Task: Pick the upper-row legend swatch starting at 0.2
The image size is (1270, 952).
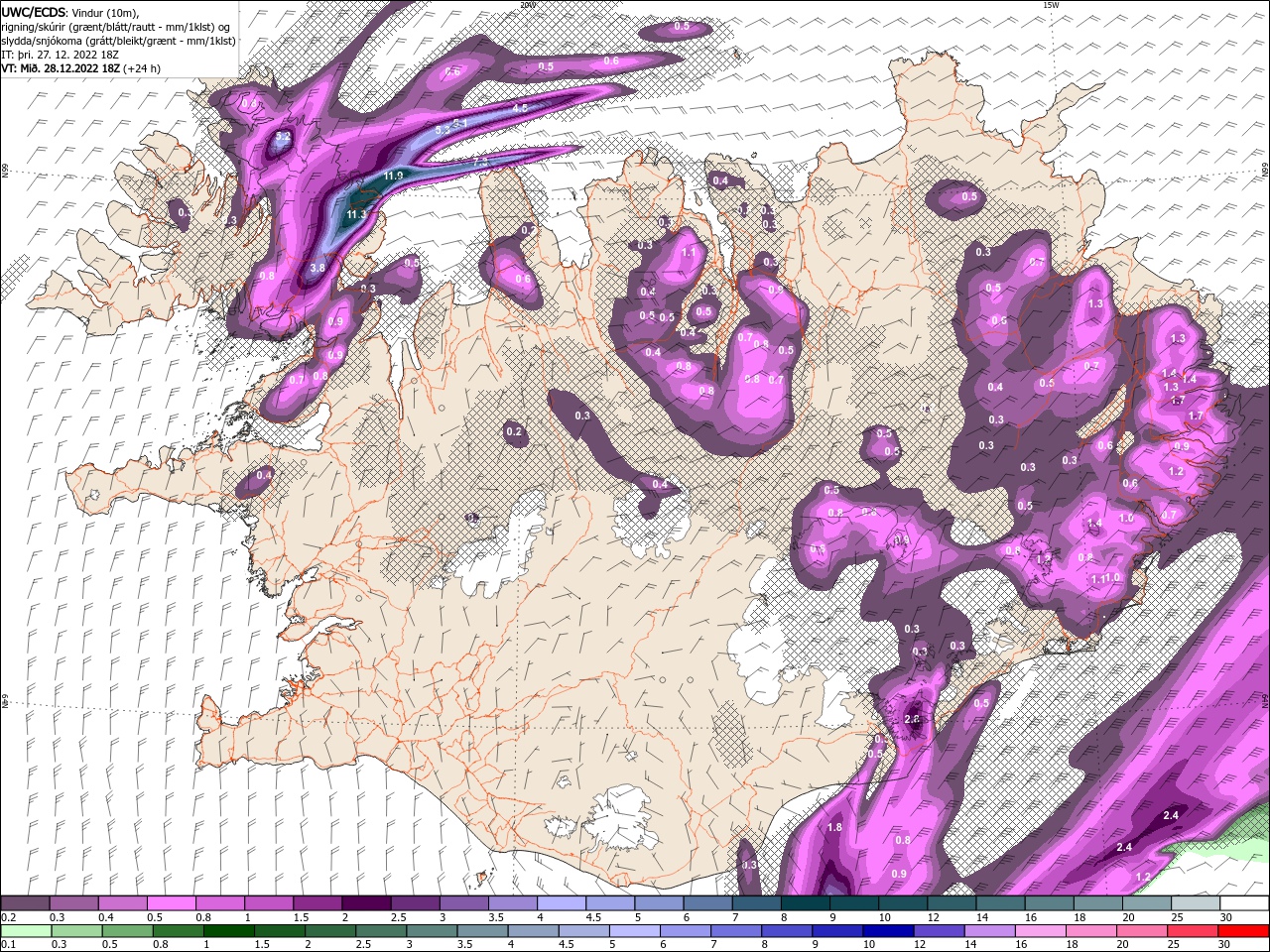Action: tap(25, 903)
